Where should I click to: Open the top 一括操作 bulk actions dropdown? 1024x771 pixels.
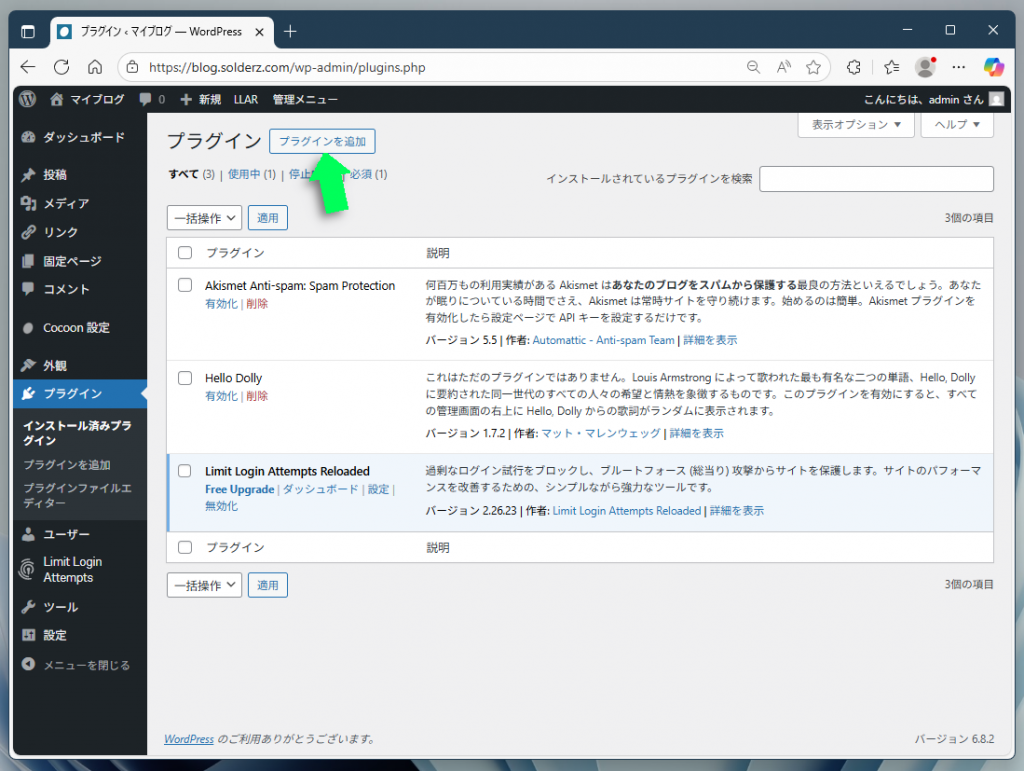point(204,217)
